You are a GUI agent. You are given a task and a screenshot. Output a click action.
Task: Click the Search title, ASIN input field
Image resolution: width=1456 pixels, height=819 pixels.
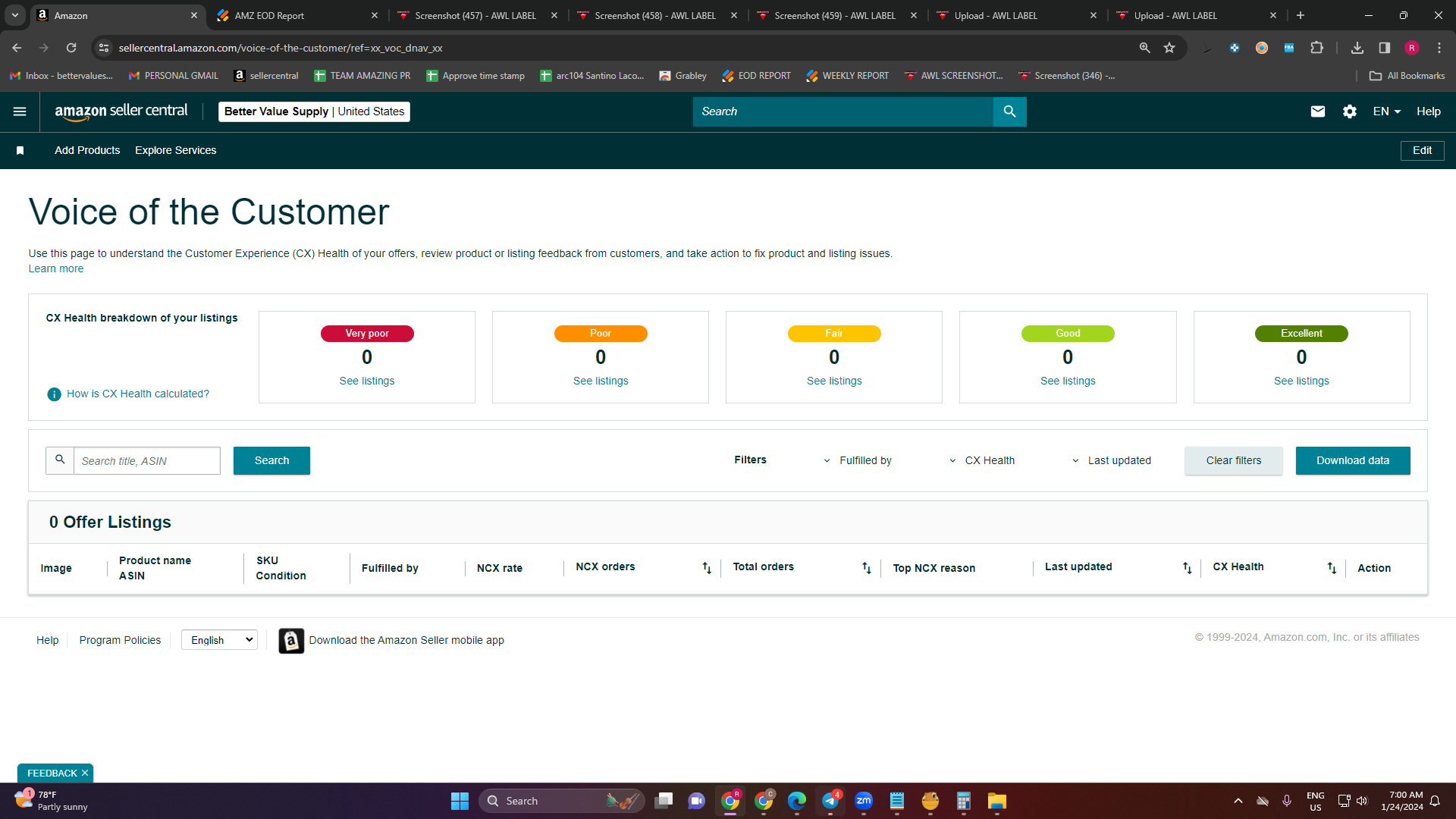146,461
